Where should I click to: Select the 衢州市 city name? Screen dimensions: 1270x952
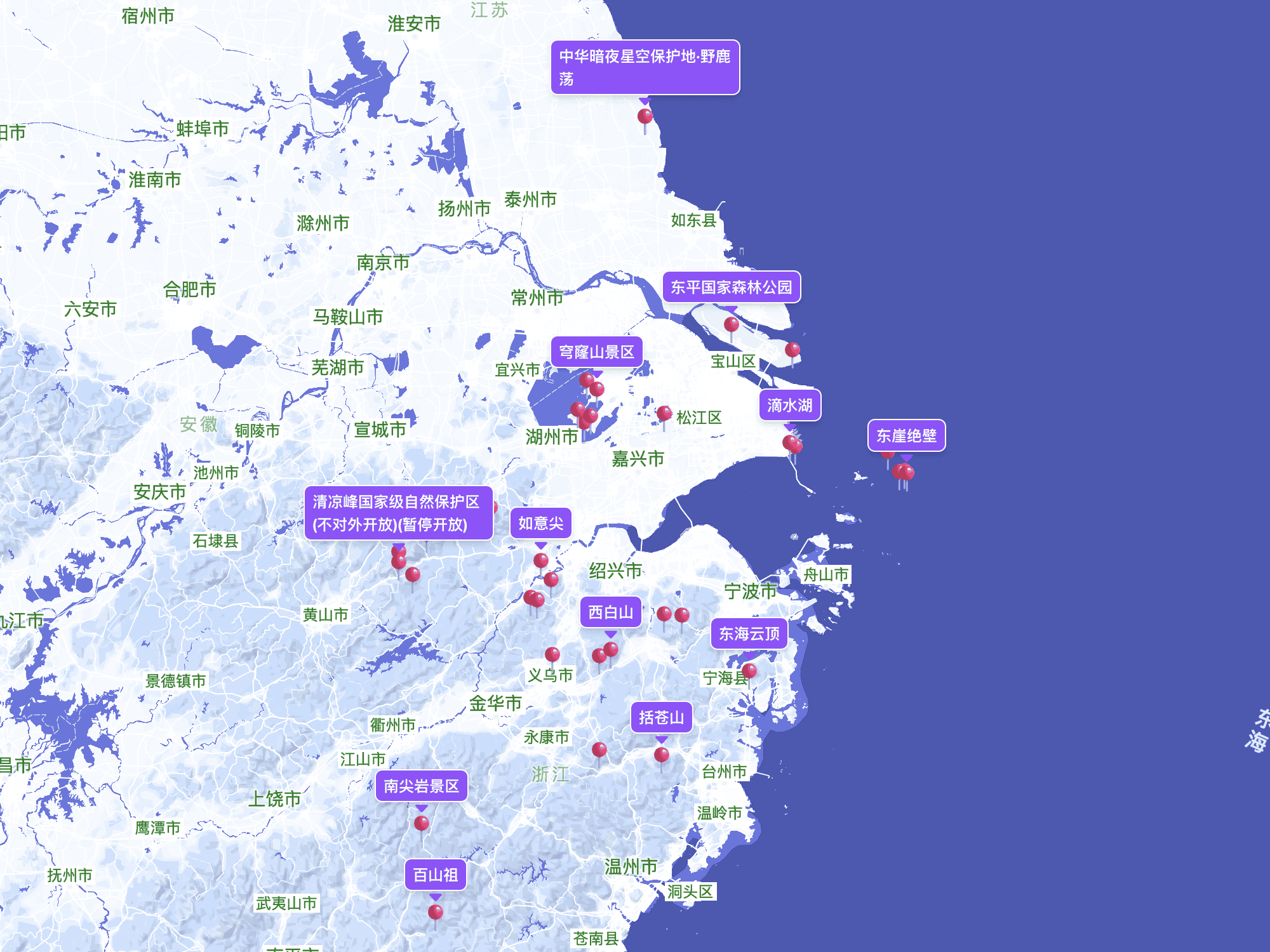(x=393, y=725)
